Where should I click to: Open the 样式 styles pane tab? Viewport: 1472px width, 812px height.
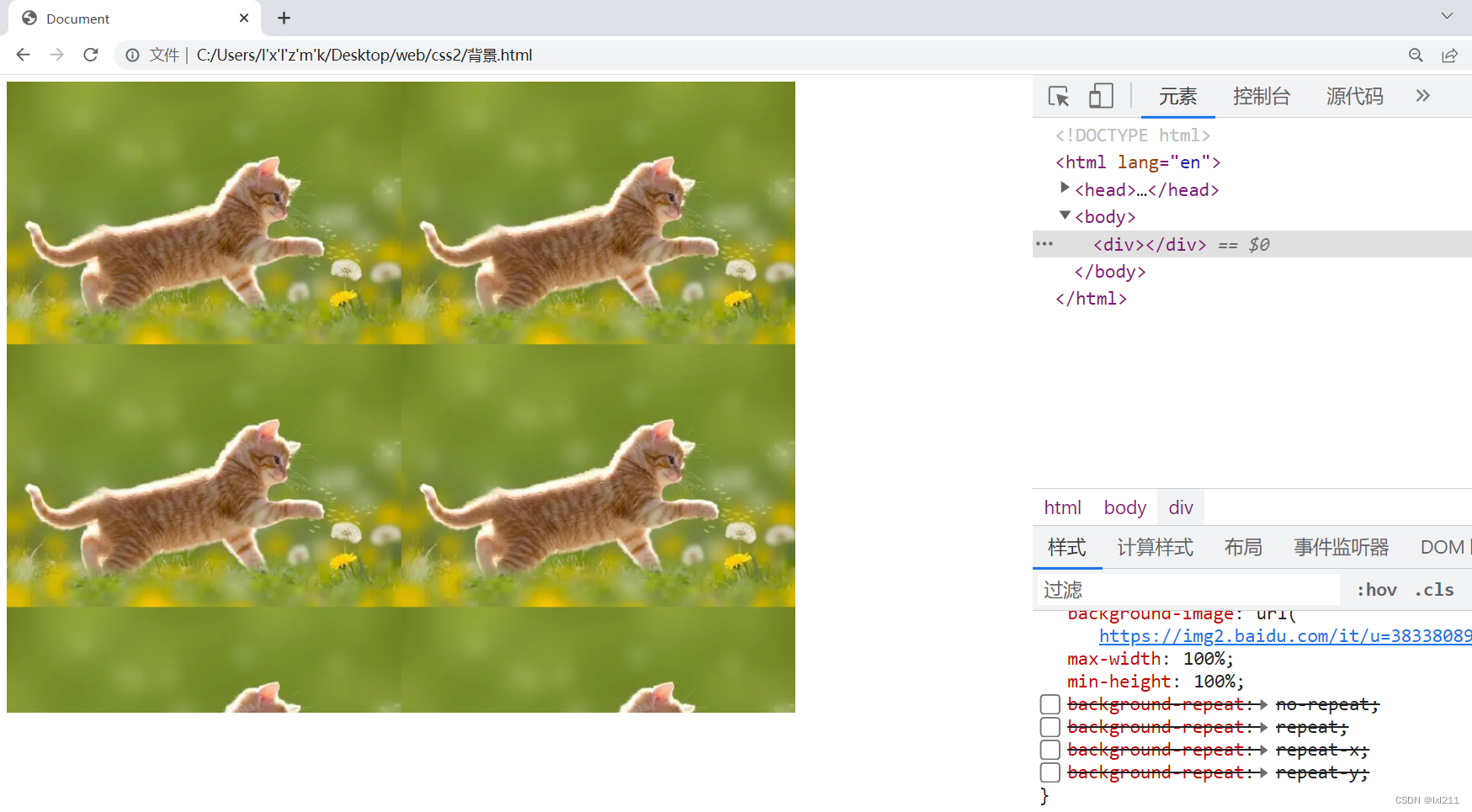[x=1067, y=548]
